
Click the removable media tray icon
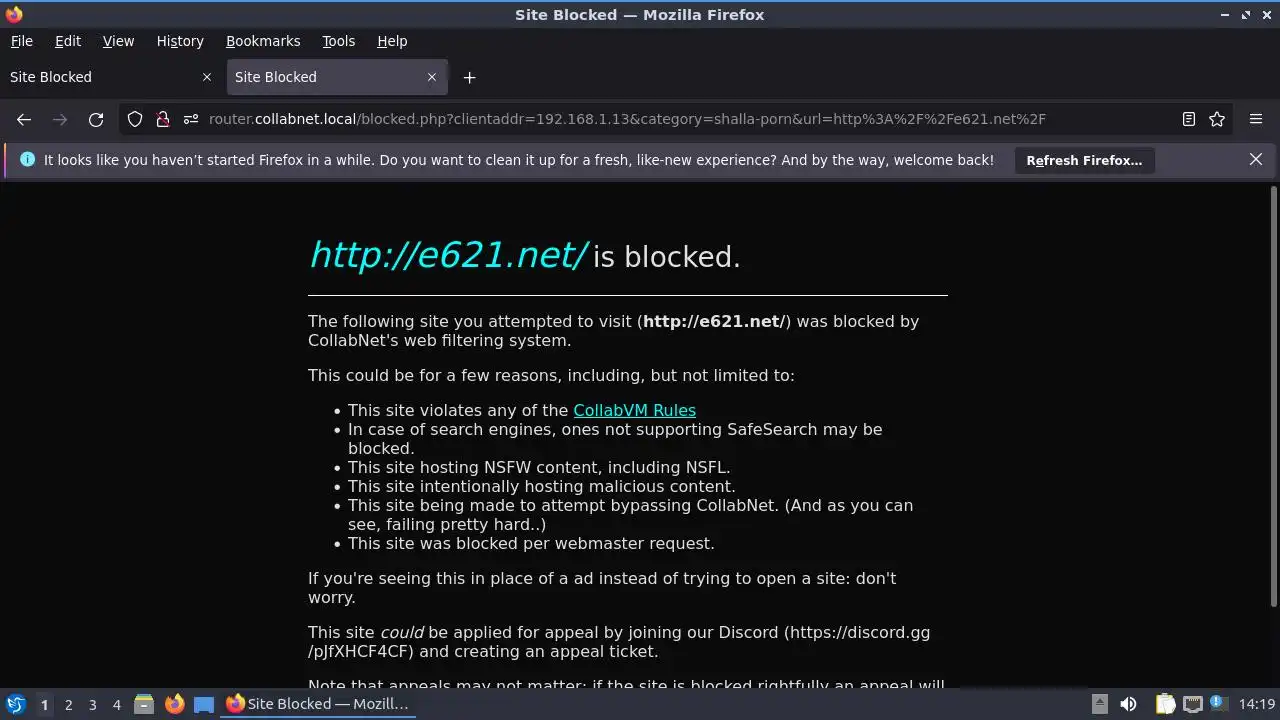(1099, 704)
